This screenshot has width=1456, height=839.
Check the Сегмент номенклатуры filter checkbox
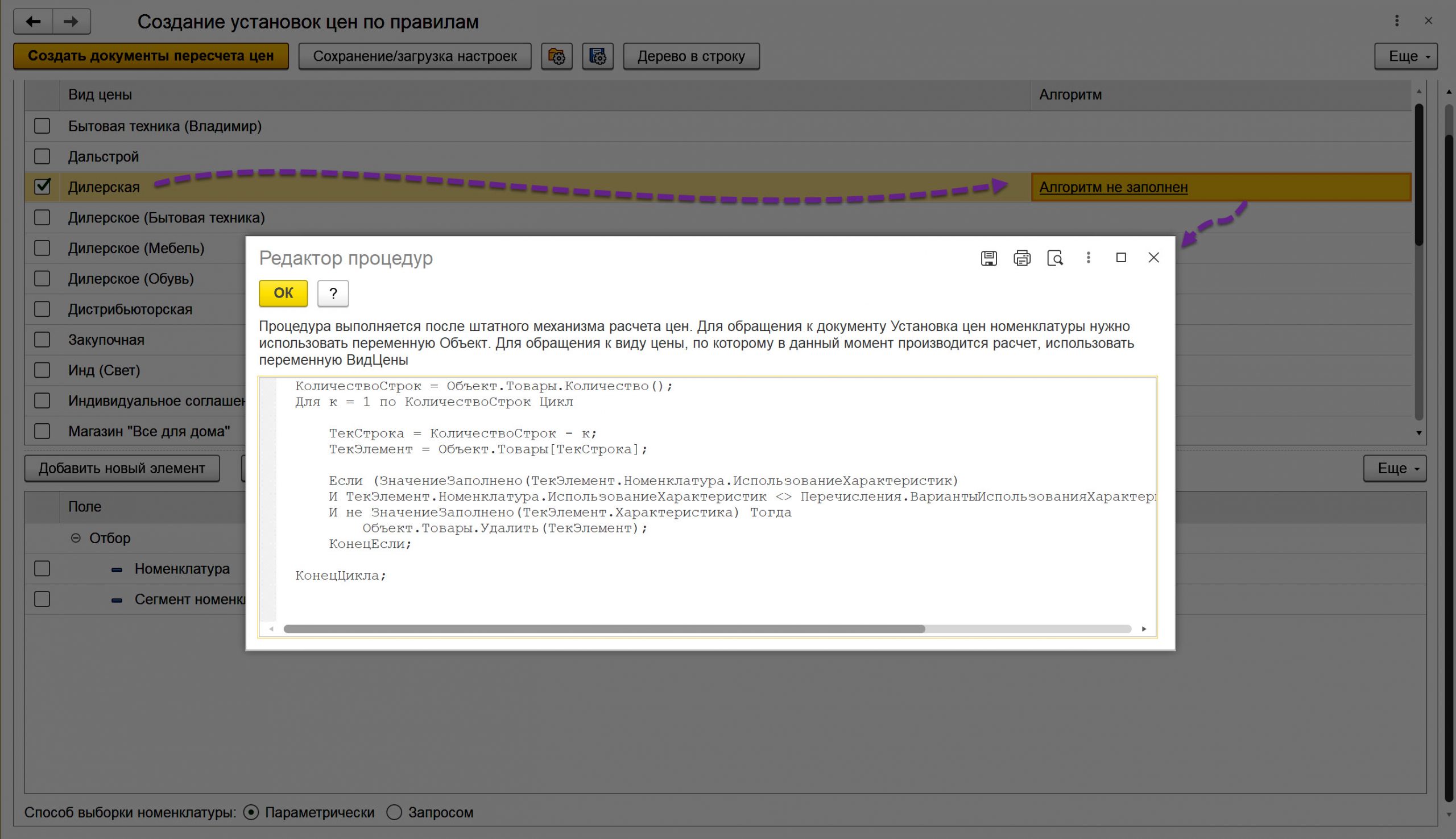point(42,600)
